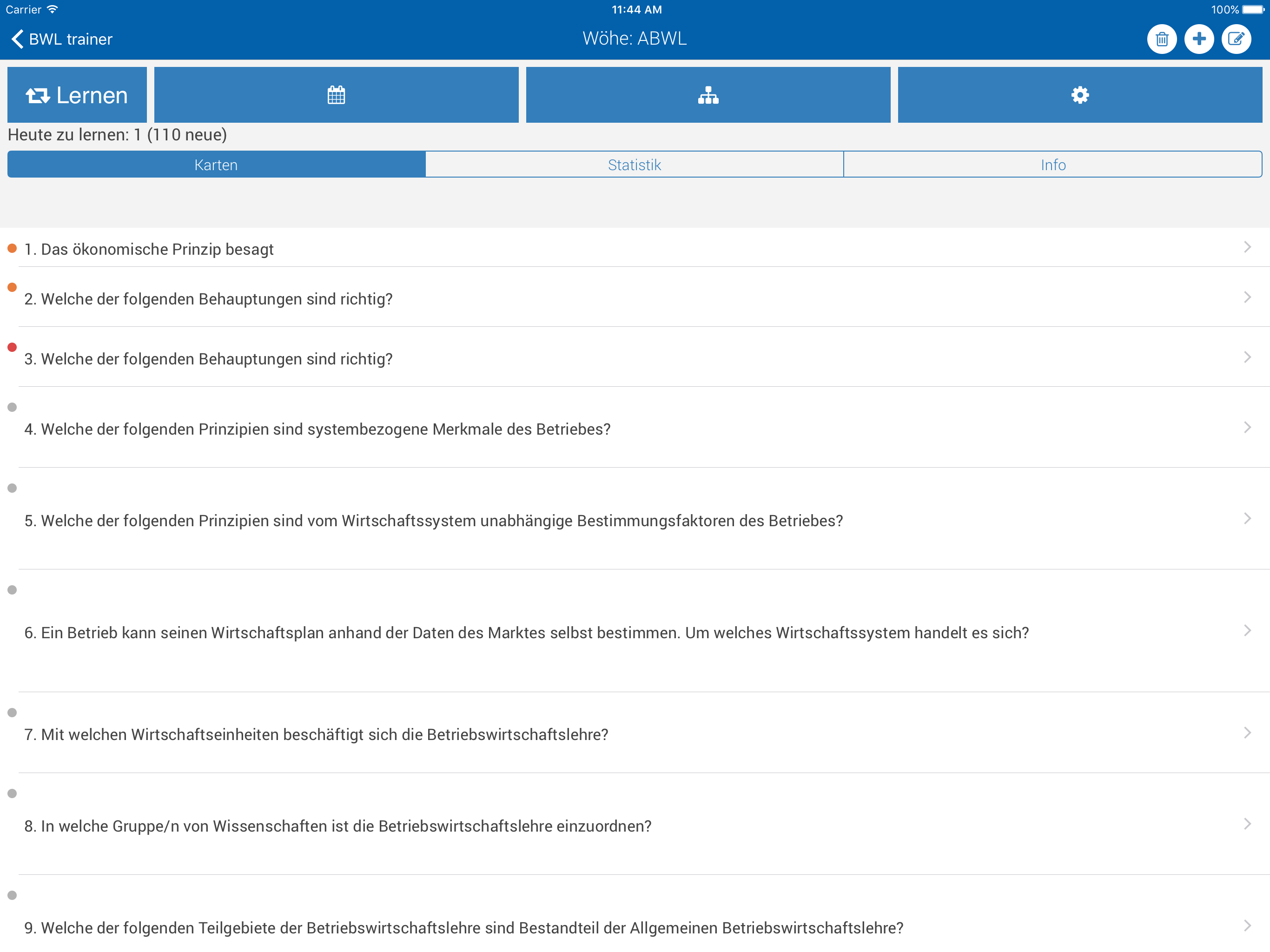Tap chevron on card 9 row
This screenshot has width=1270, height=952.
click(x=1247, y=926)
